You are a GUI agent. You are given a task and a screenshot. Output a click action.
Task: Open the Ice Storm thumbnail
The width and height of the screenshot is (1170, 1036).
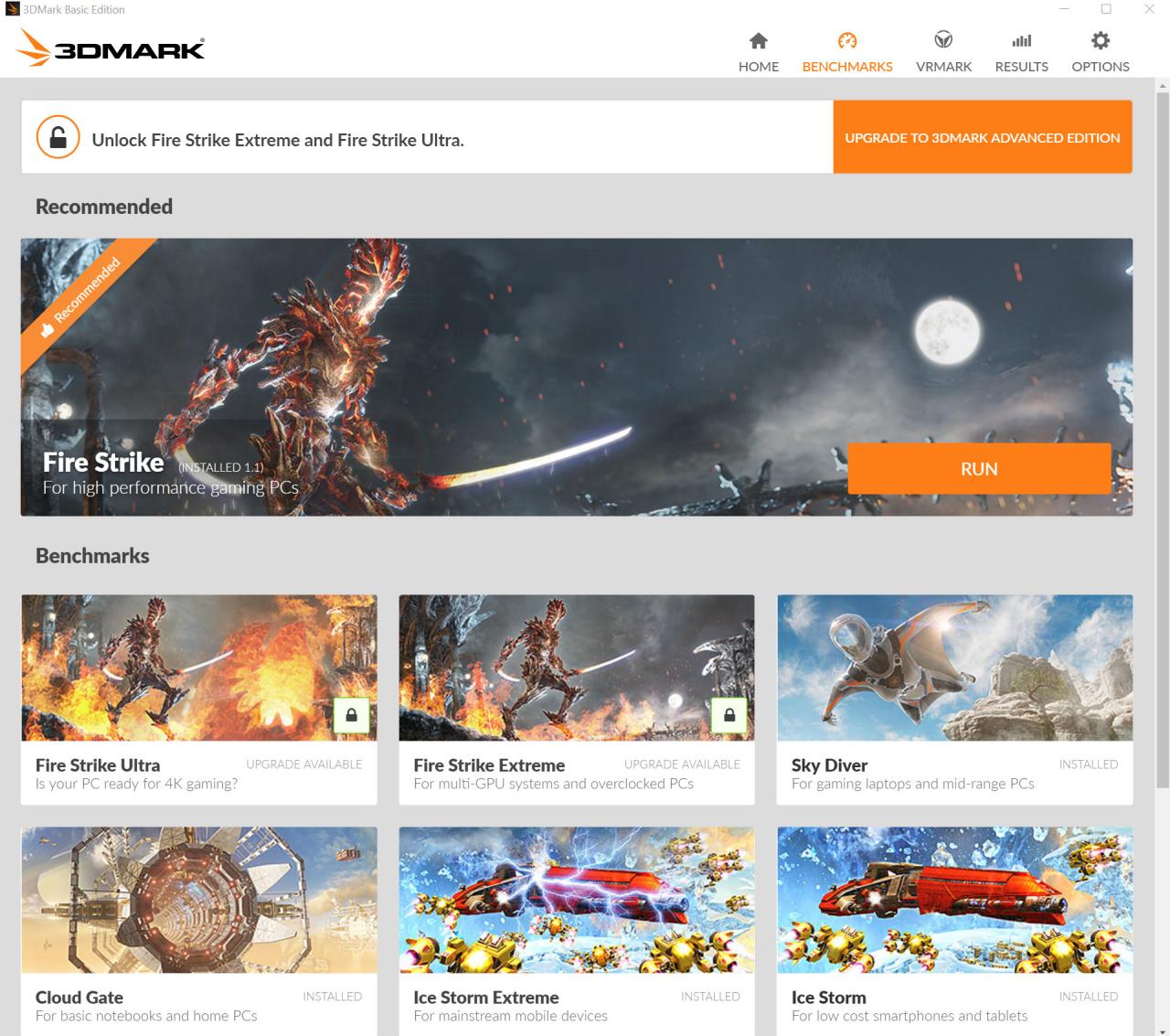pyautogui.click(x=954, y=900)
